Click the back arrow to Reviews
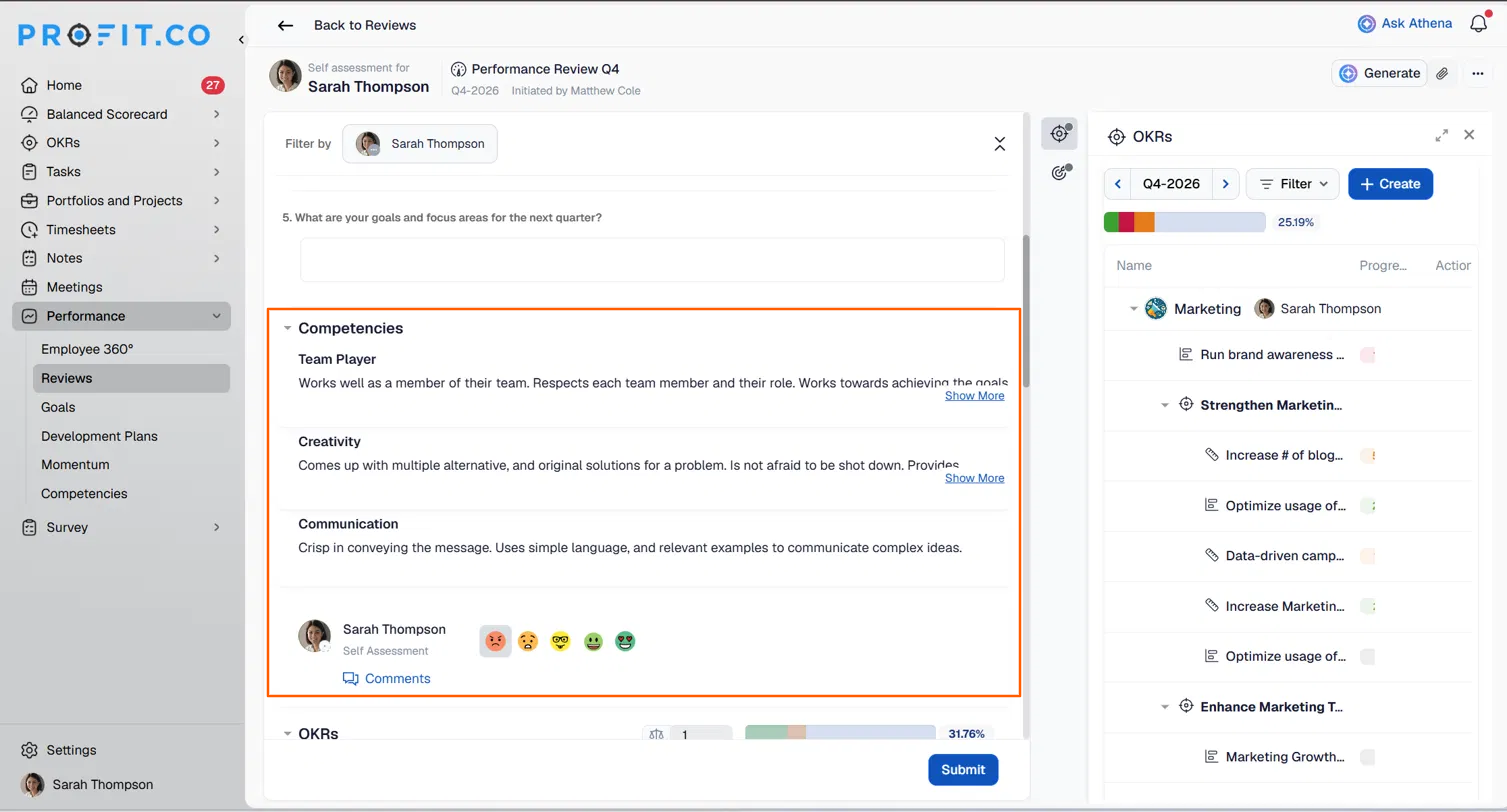The image size is (1507, 812). point(286,25)
